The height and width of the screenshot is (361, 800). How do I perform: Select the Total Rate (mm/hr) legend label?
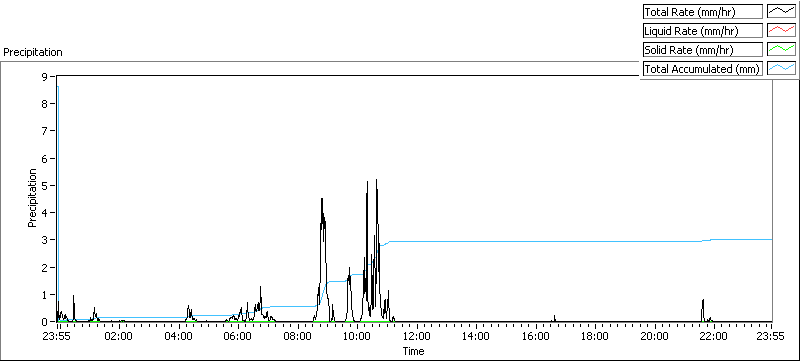703,11
